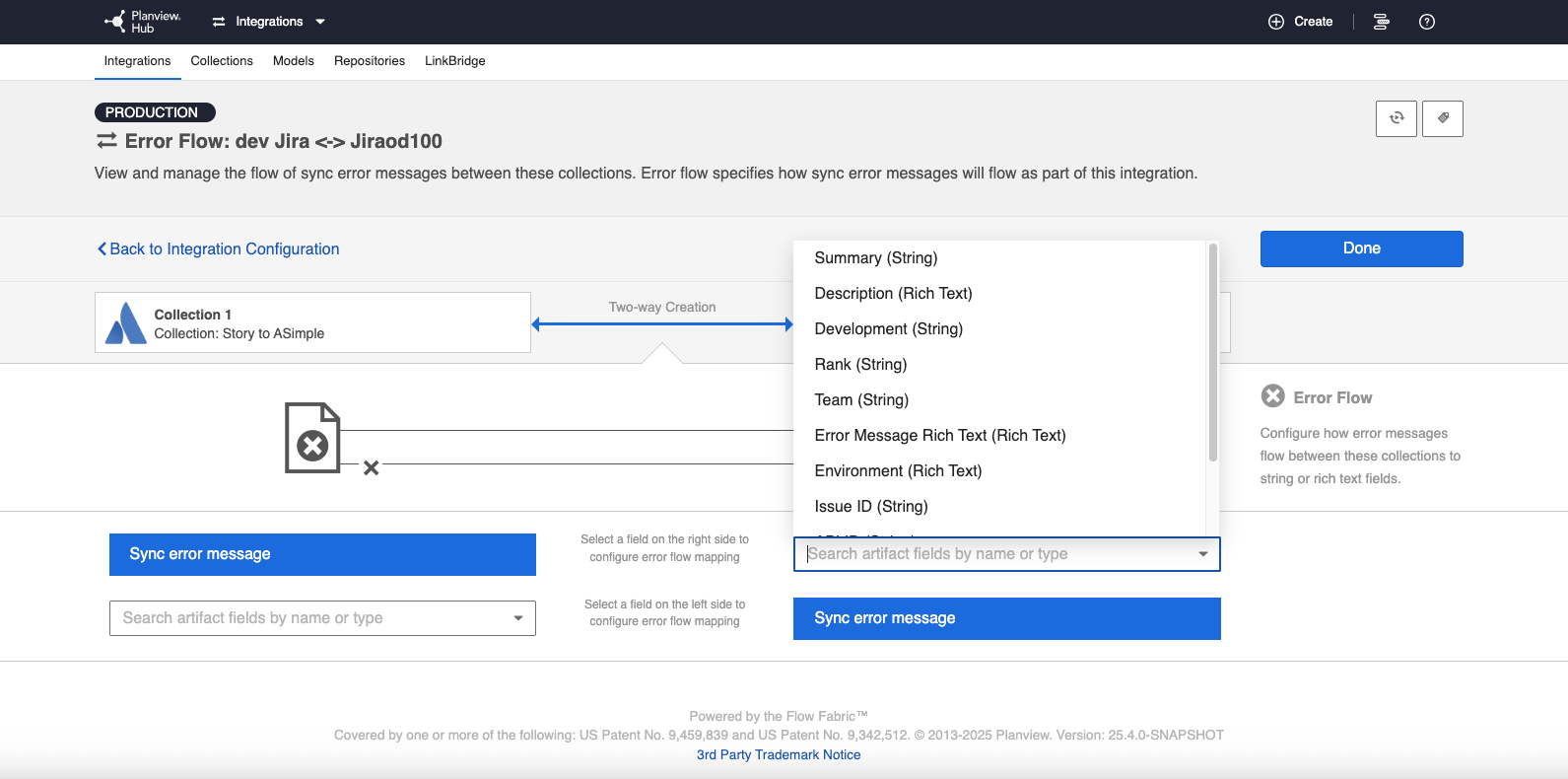Click the tag label icon button
The width and height of the screenshot is (1568, 779).
point(1442,118)
